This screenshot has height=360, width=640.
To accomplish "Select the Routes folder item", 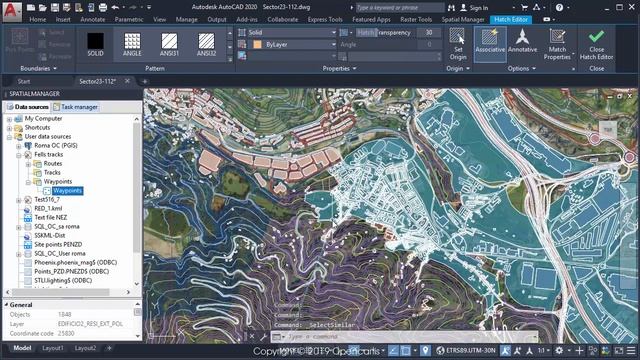I will tap(53, 163).
